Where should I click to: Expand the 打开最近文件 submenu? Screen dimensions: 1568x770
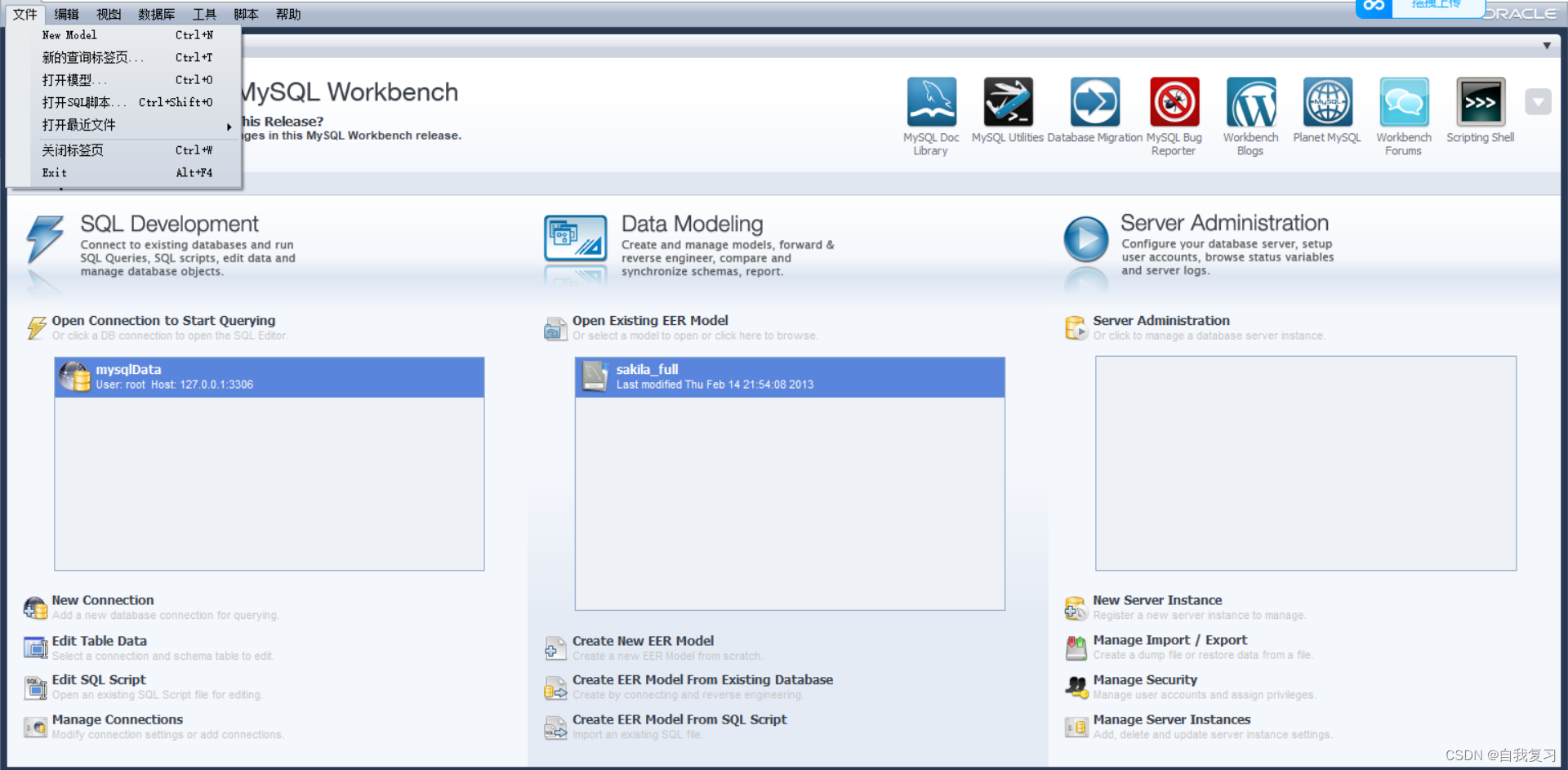[x=136, y=126]
